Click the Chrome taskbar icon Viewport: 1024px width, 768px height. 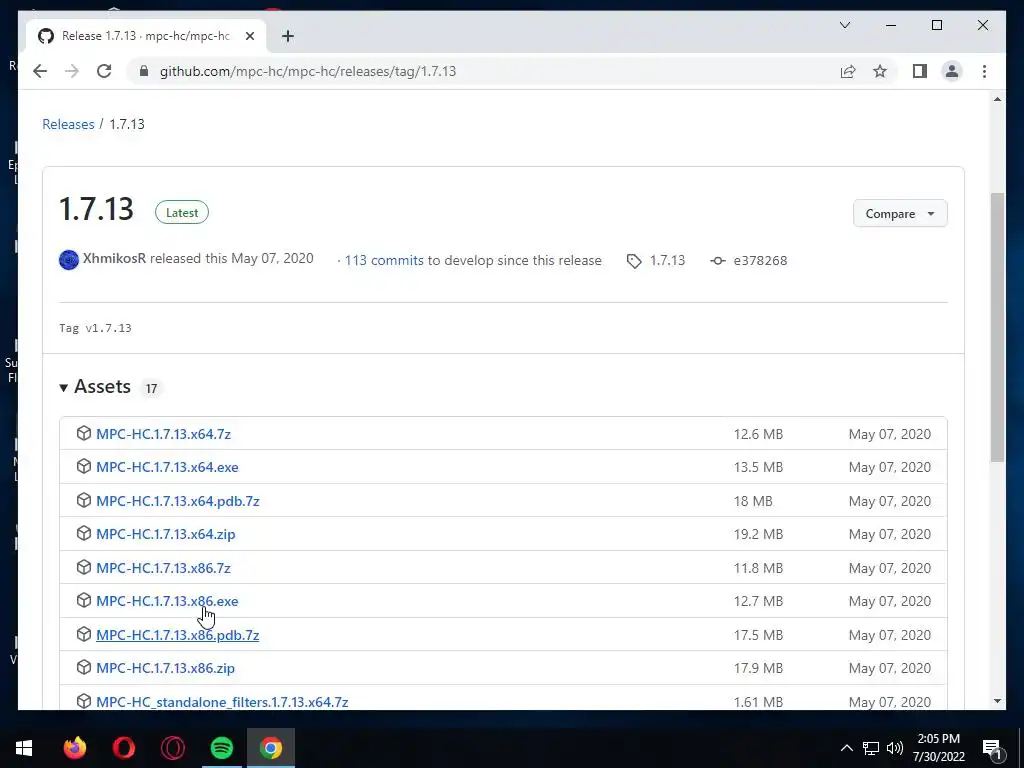coord(271,748)
